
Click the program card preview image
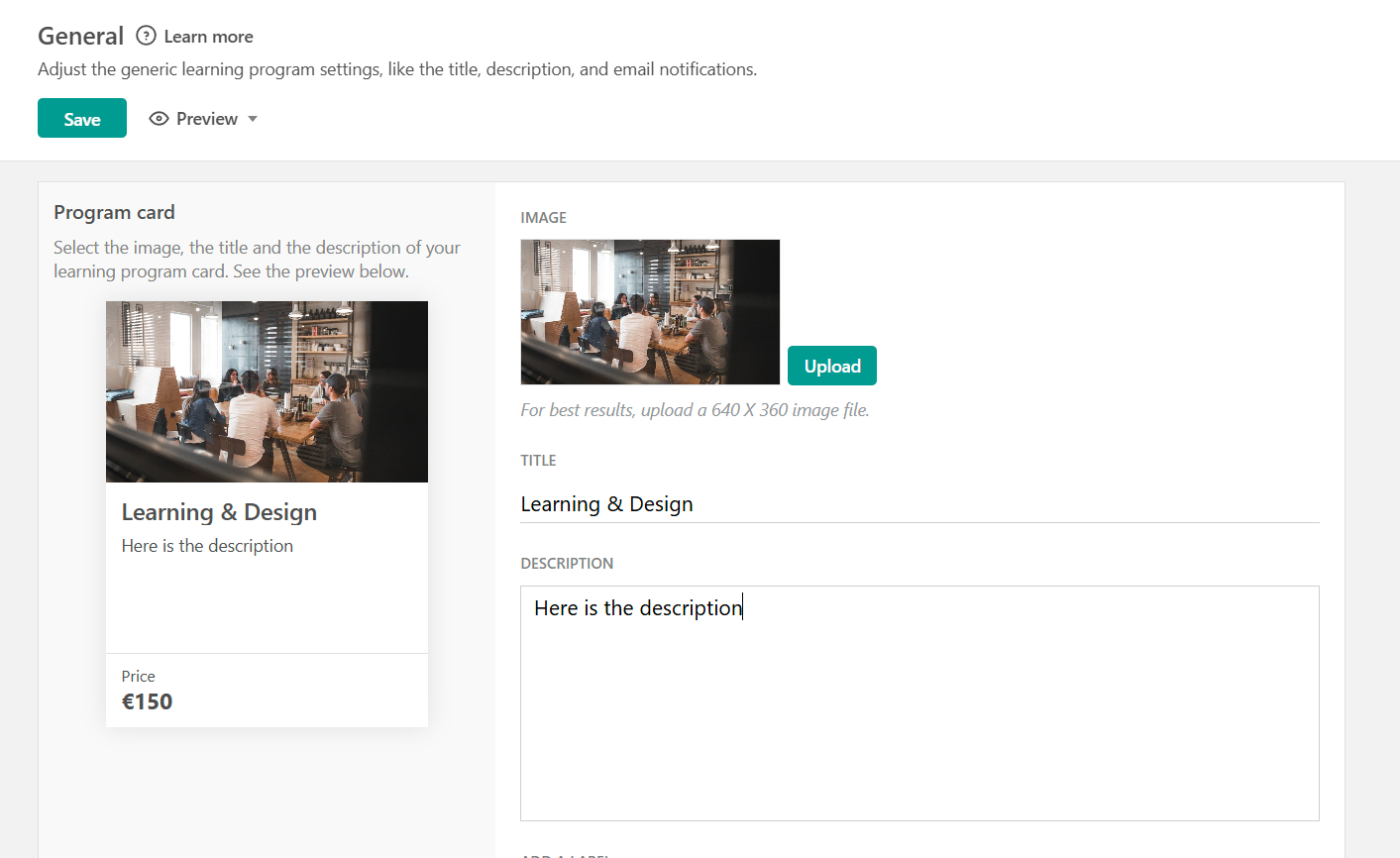(267, 391)
